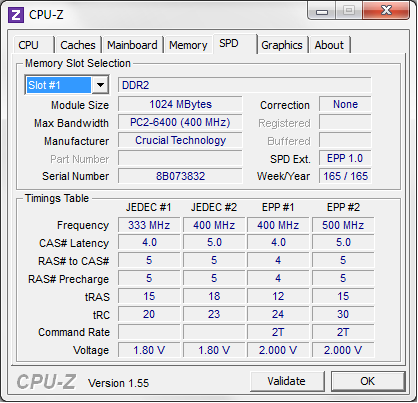This screenshot has width=418, height=403.
Task: Click JEDEC #1 CAS# Latency 4.0
Action: click(149, 242)
